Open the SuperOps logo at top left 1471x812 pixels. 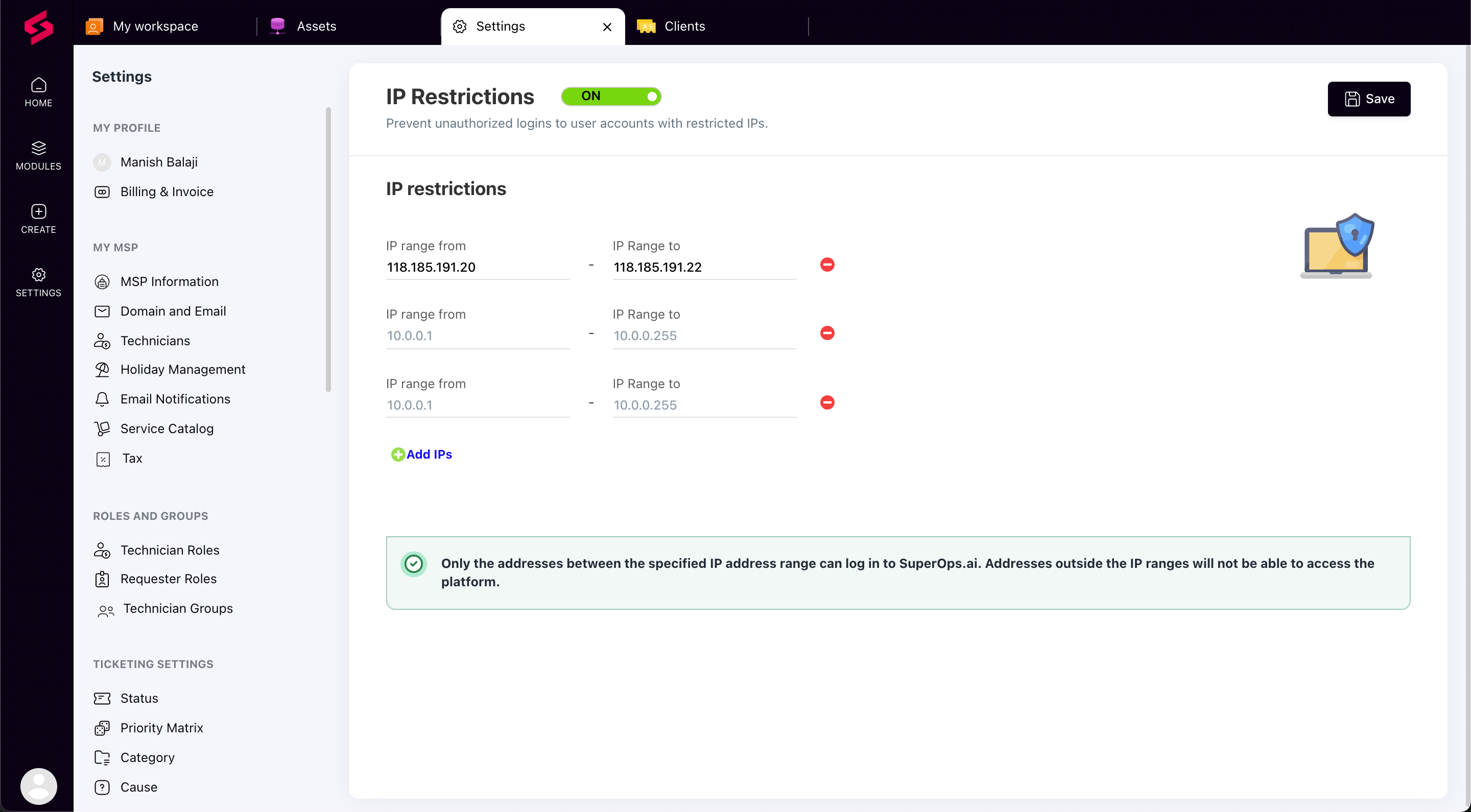[x=38, y=27]
